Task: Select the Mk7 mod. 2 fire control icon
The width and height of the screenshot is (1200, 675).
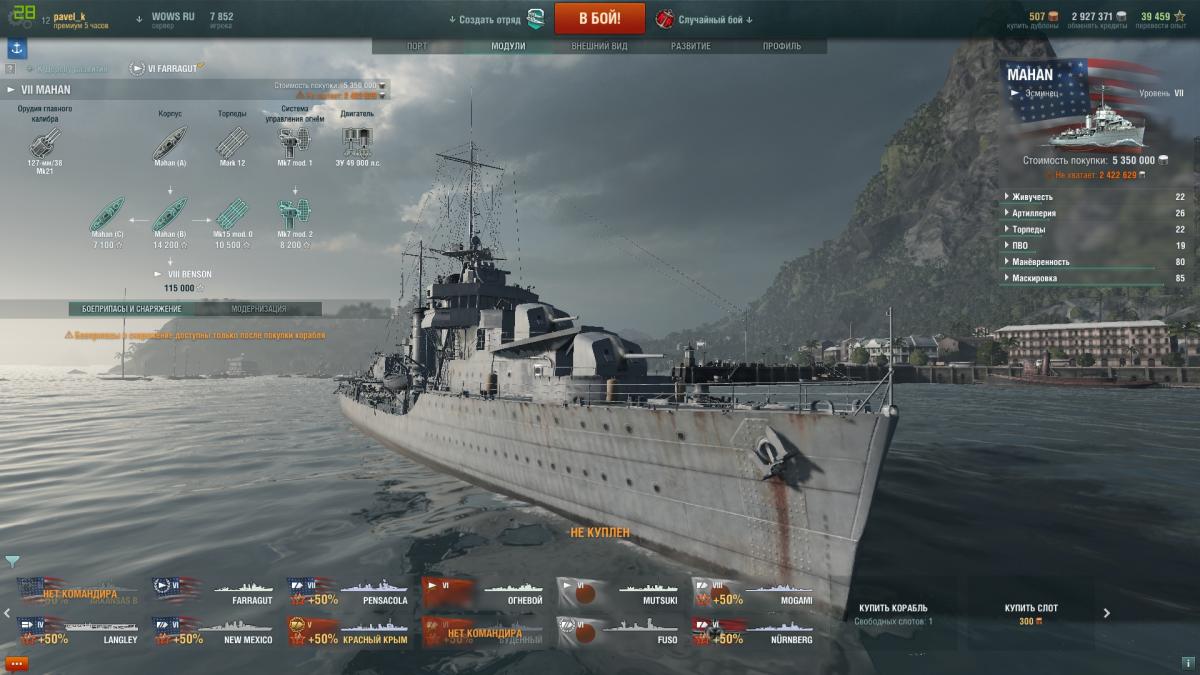Action: pos(295,213)
